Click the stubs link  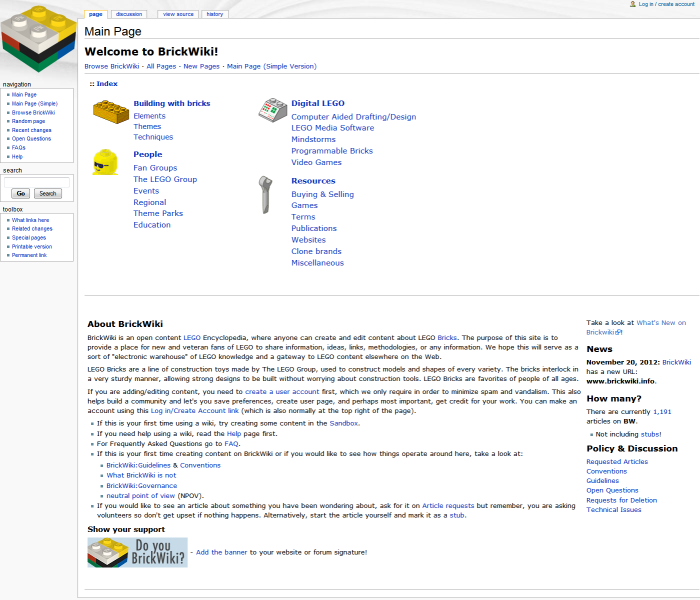tap(650, 434)
